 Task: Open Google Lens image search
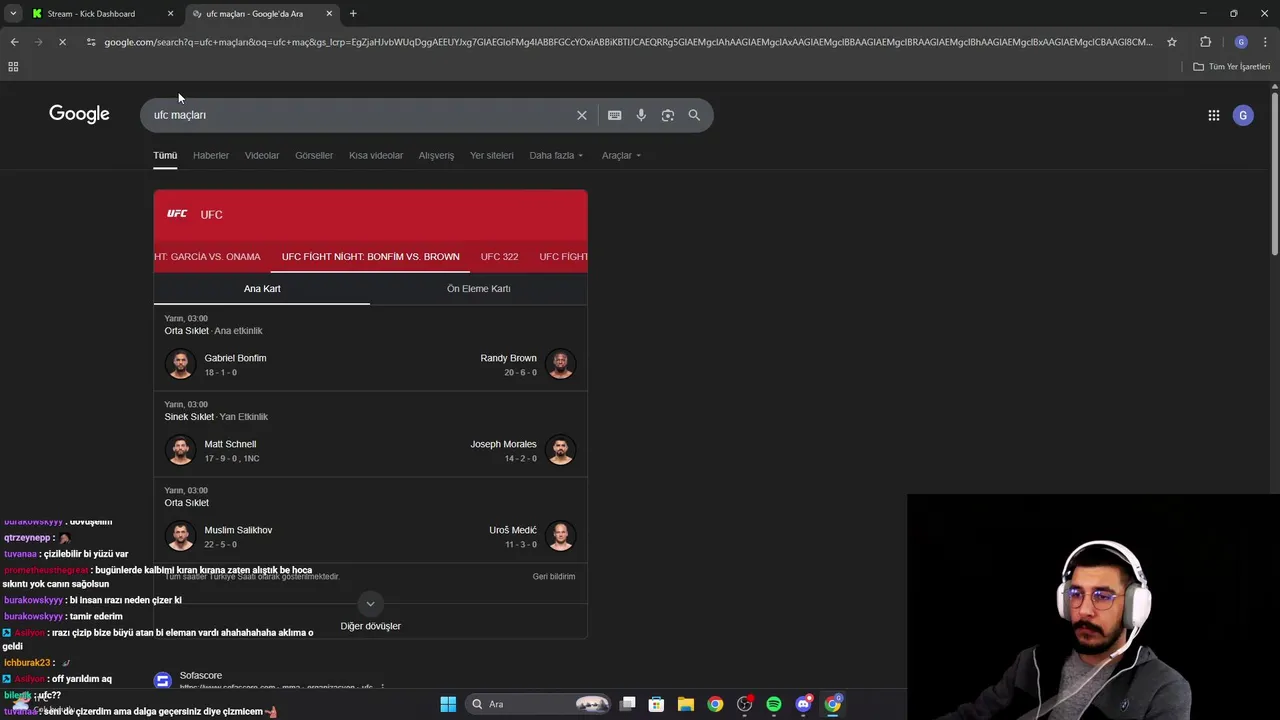coord(667,115)
